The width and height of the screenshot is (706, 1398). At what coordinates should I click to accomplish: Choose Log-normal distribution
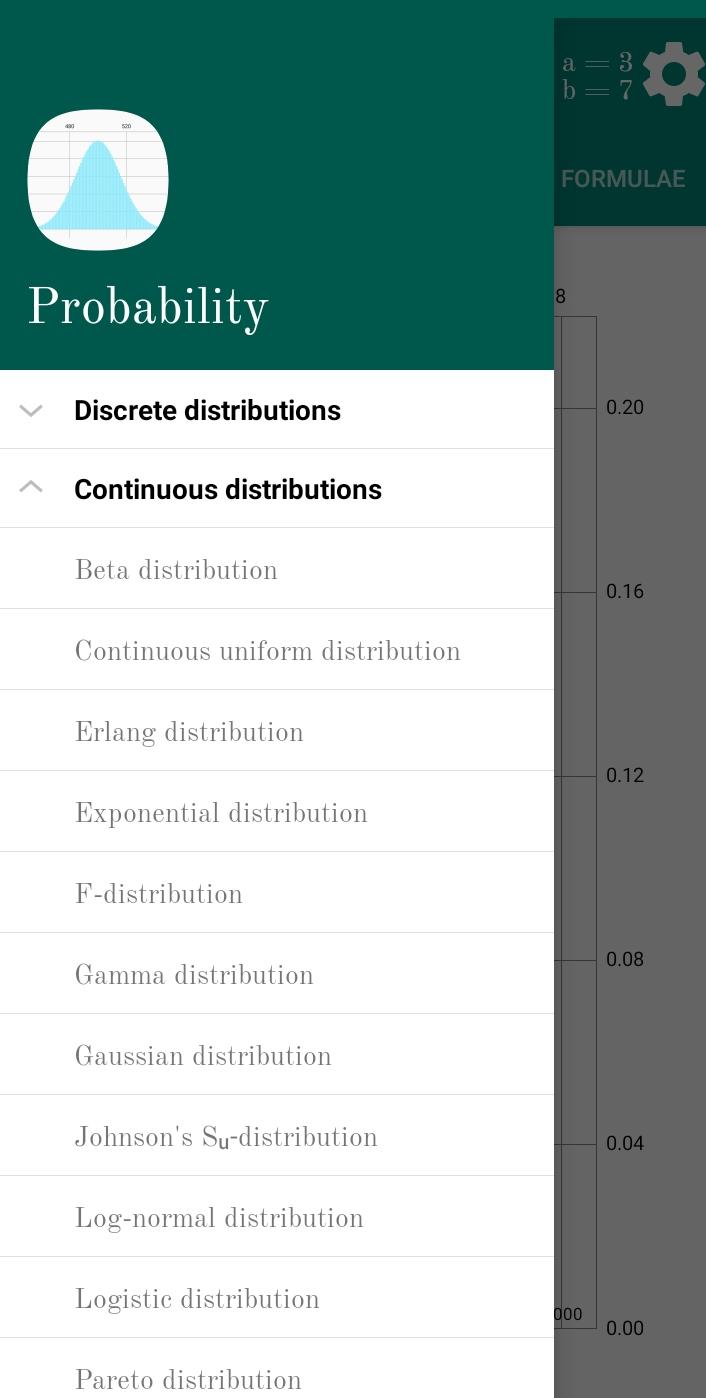277,1217
